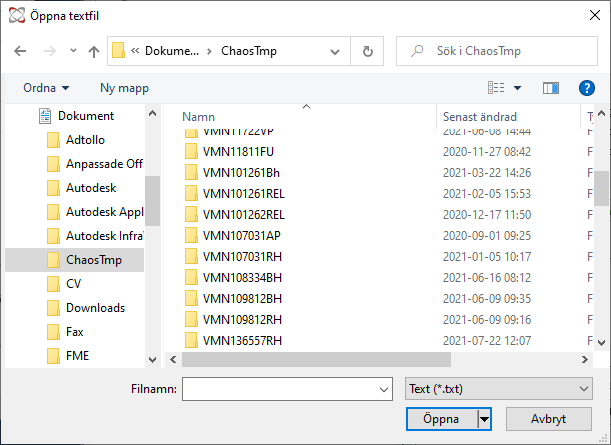Click the search magnifier icon
This screenshot has width=611, height=445.
[x=417, y=51]
